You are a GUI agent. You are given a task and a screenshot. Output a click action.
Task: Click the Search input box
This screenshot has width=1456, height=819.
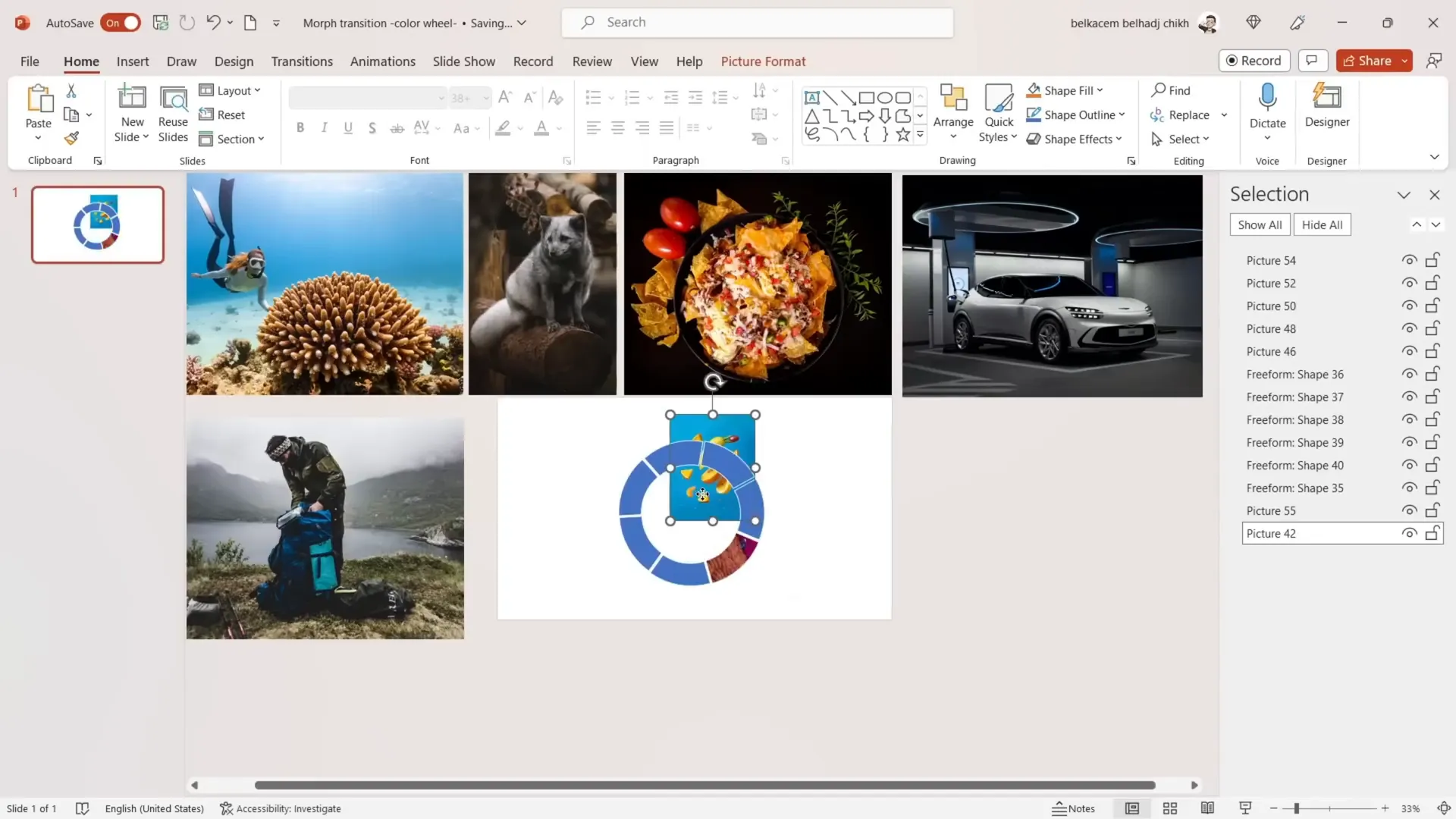(x=757, y=23)
